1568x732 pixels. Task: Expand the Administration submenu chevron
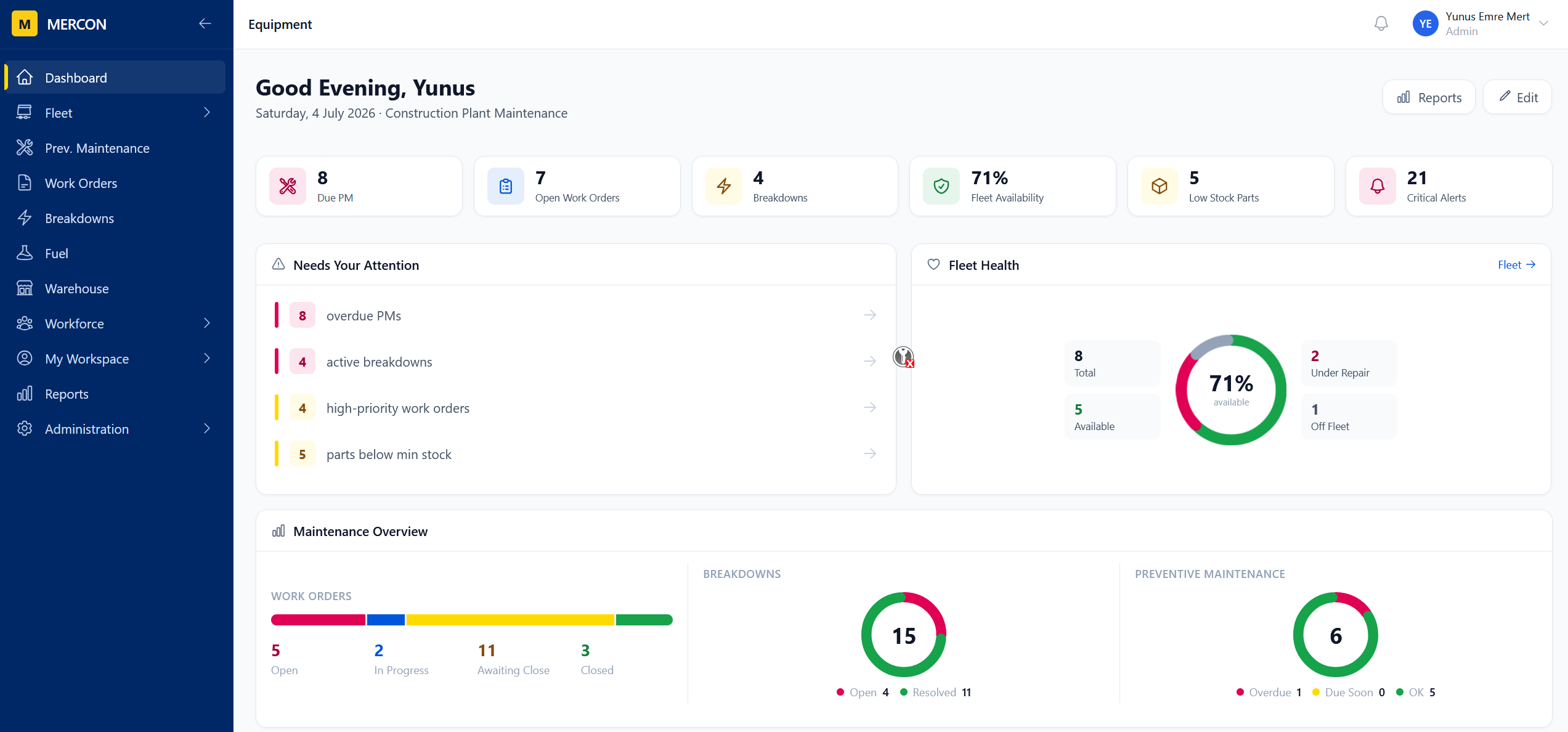tap(207, 429)
